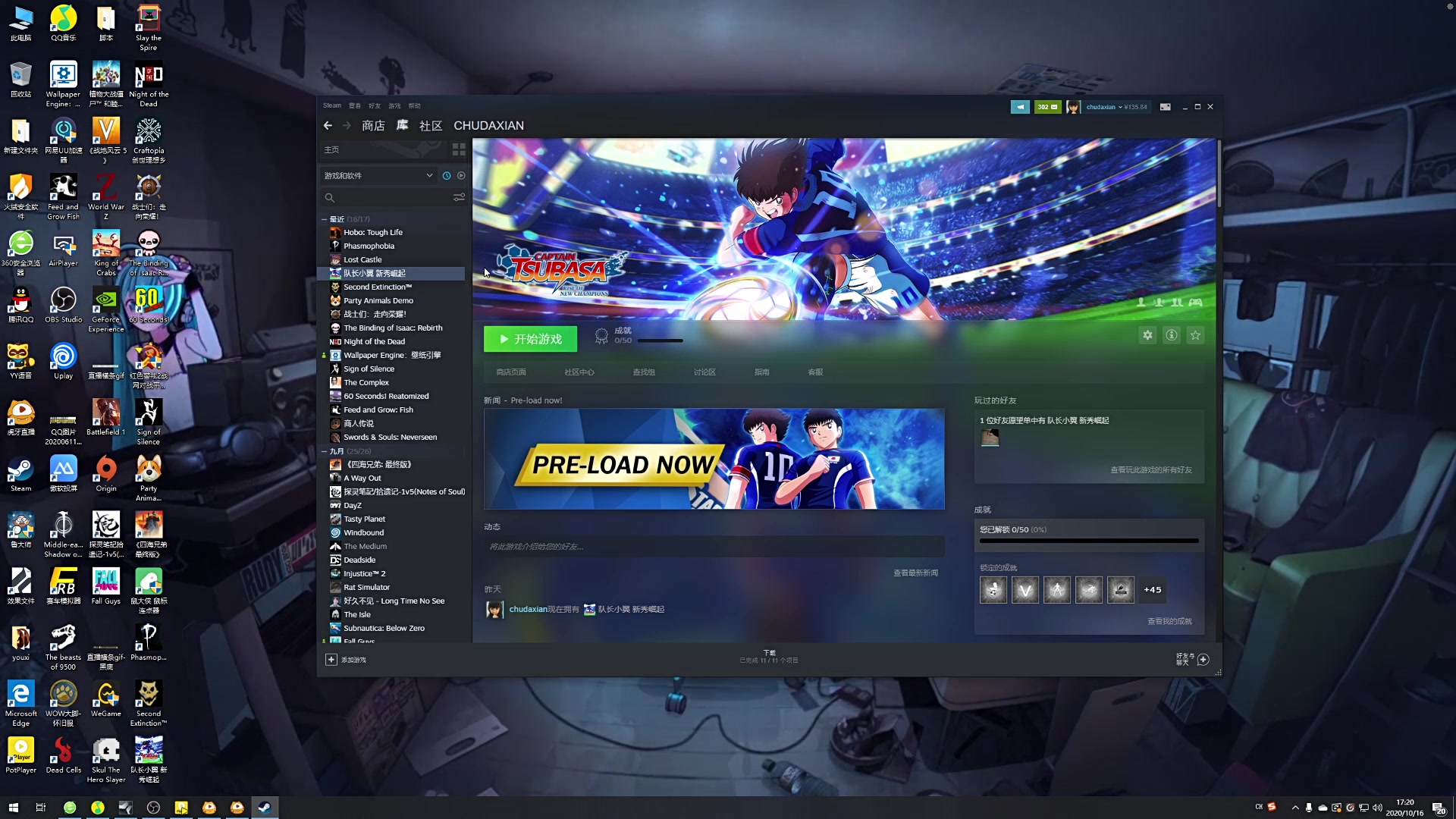Go to the 商店 store tab

point(373,126)
